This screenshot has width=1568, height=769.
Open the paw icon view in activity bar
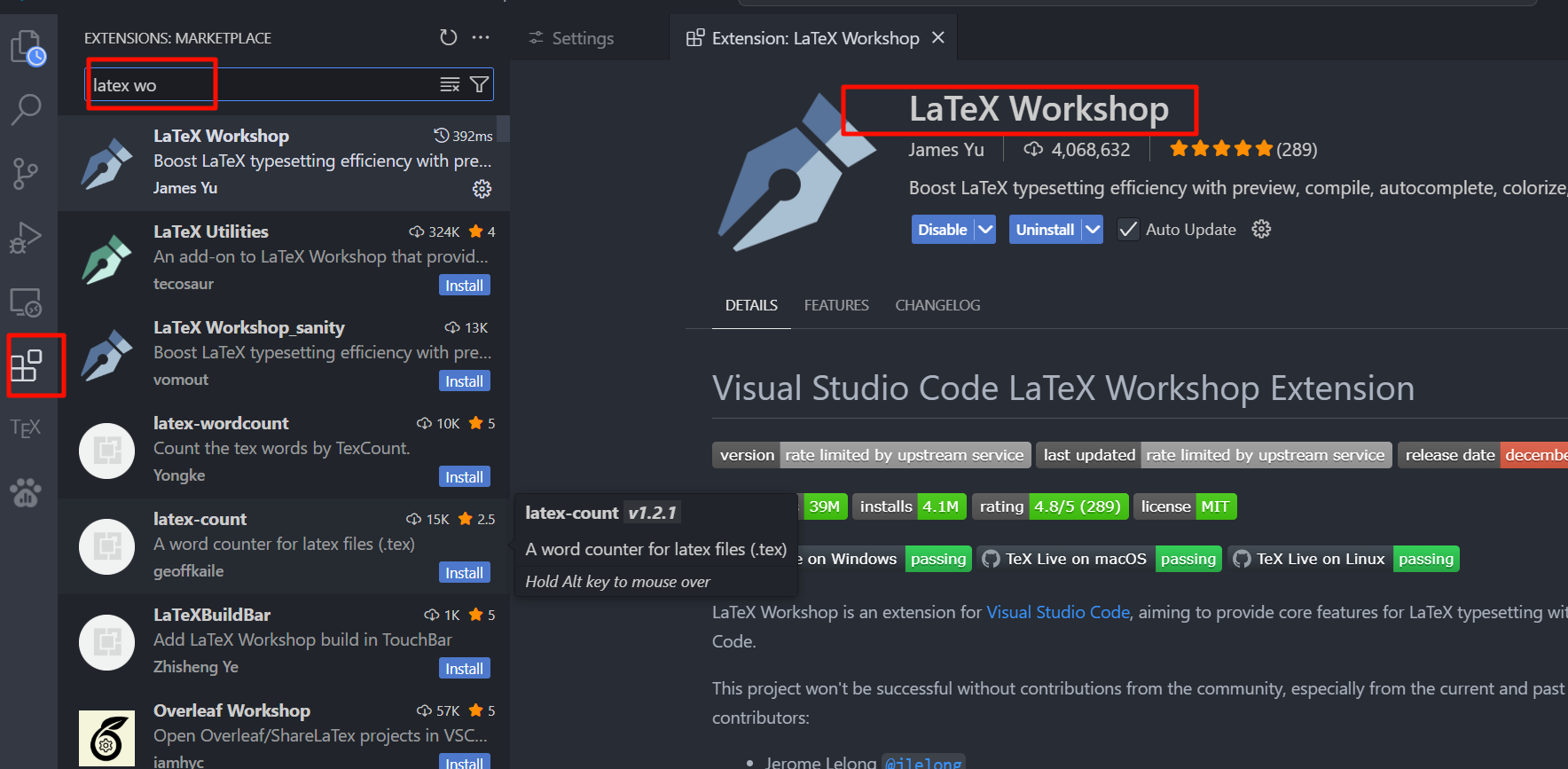click(x=26, y=492)
